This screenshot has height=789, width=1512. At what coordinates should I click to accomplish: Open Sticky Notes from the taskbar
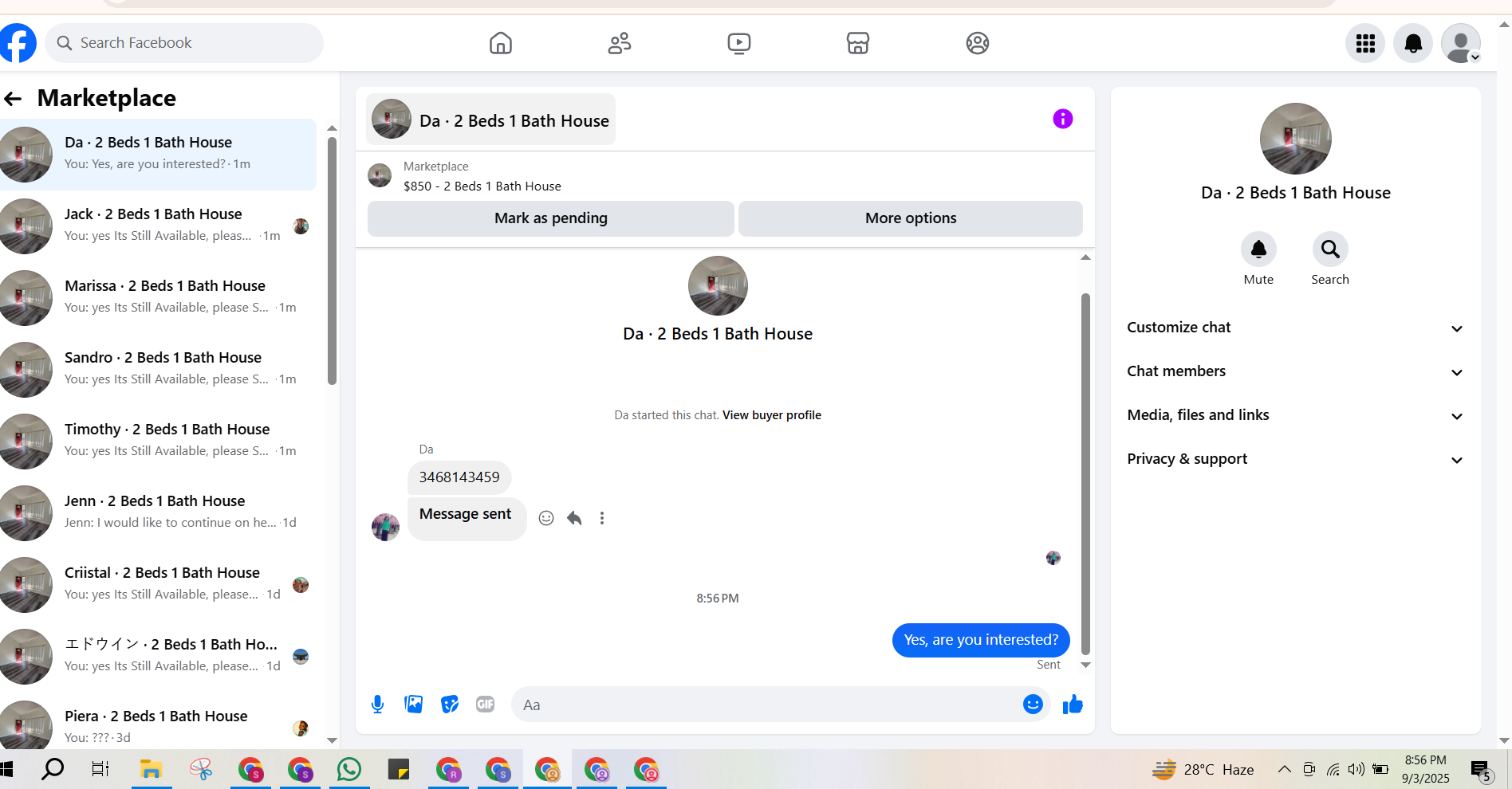399,769
